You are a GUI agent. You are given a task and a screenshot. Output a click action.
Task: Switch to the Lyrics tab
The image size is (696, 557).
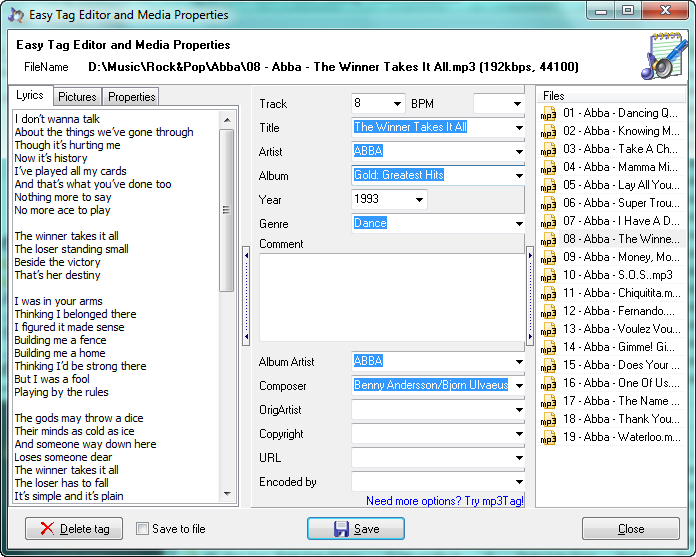coord(30,95)
